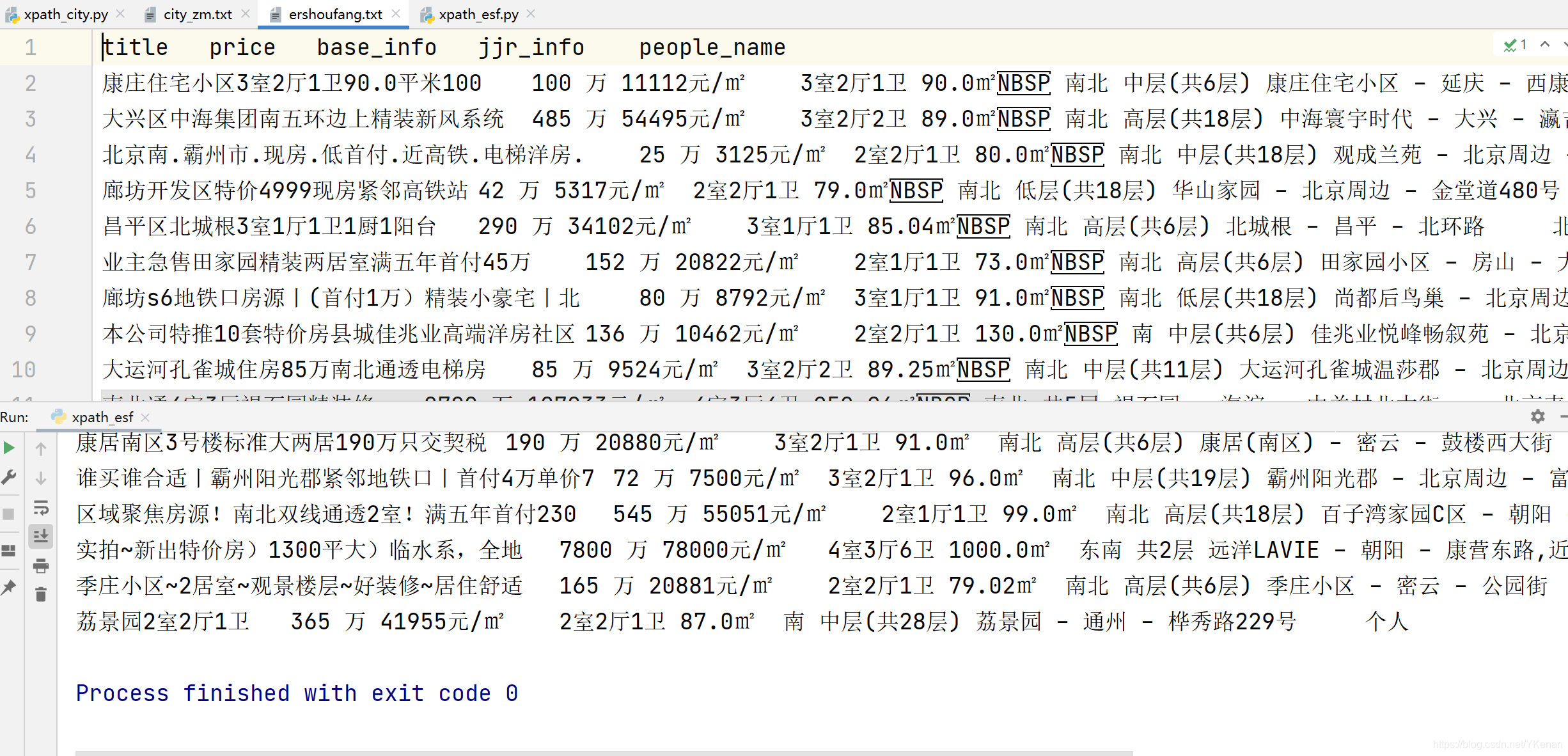
Task: Click 'Process finished with exit code 0' message
Action: [x=297, y=693]
